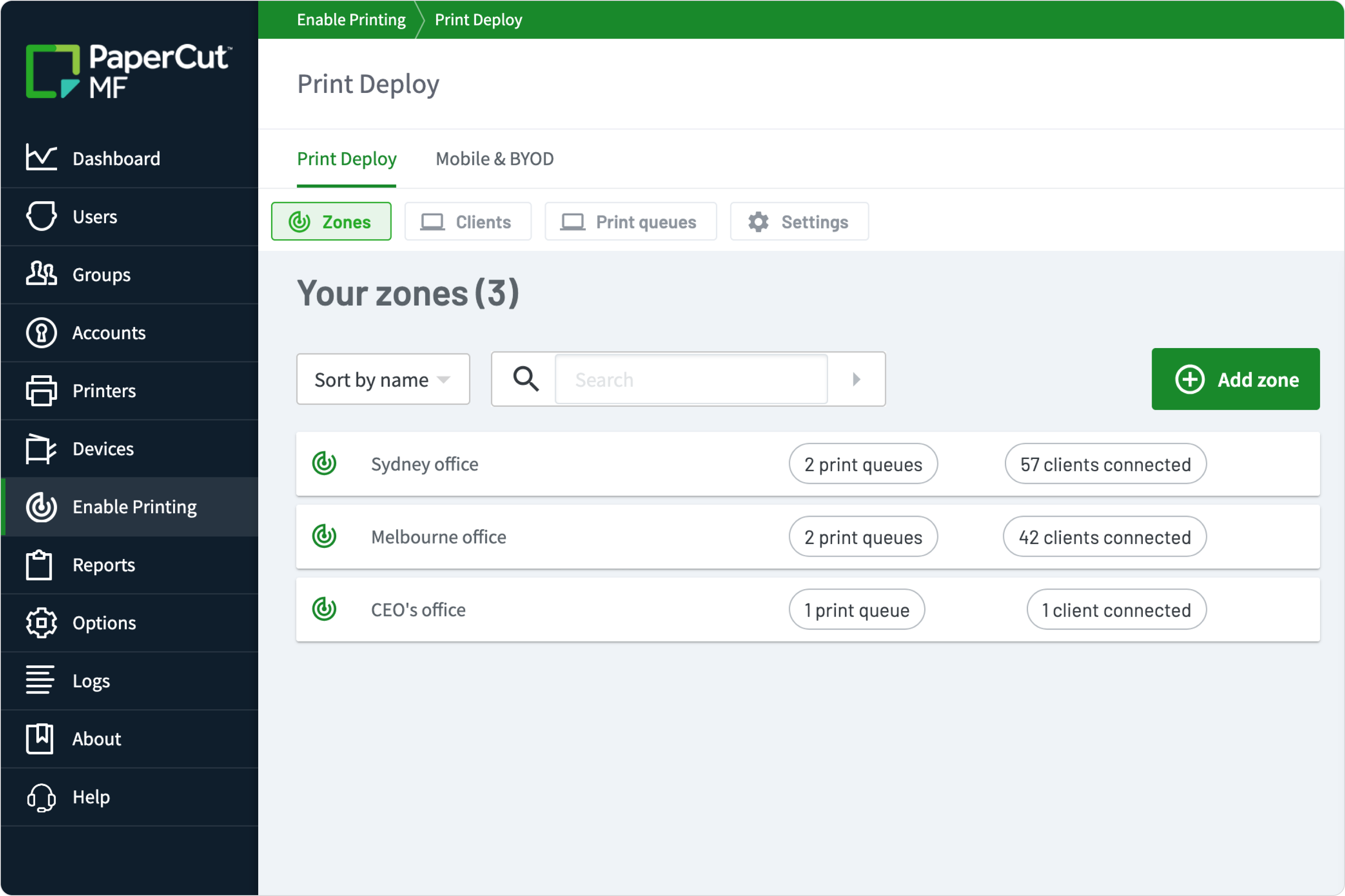This screenshot has height=896, width=1345.
Task: Open Melbourne office's 2 print queues pill
Action: point(863,537)
